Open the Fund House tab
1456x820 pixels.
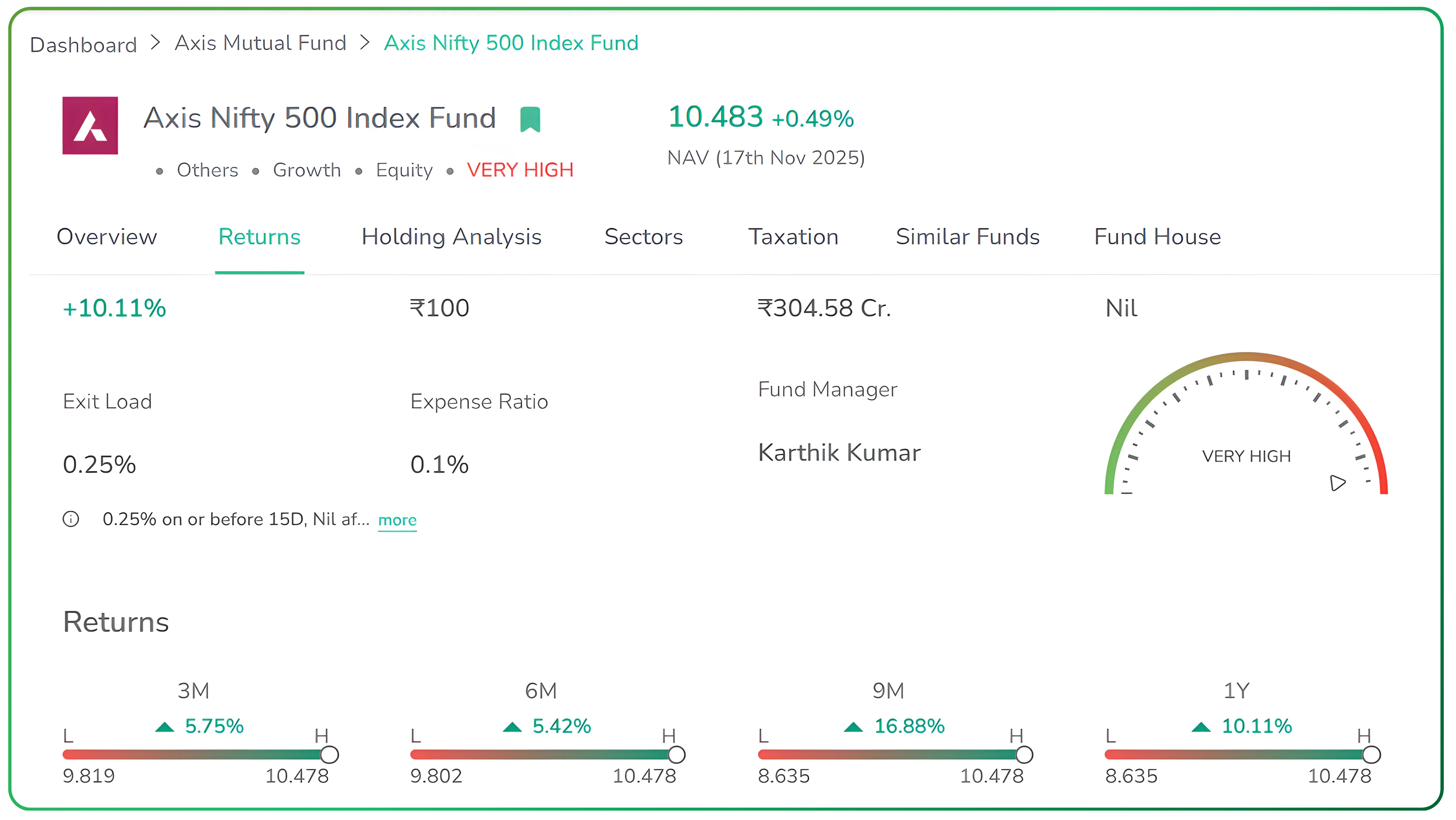point(1158,238)
